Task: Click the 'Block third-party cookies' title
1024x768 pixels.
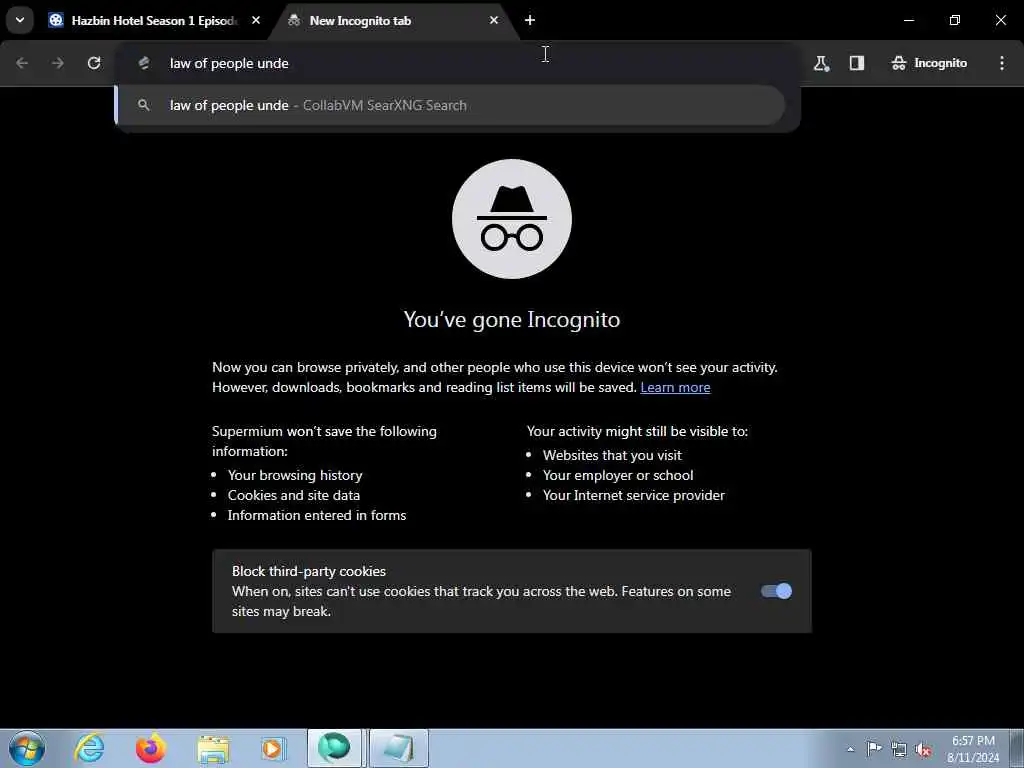Action: point(309,571)
